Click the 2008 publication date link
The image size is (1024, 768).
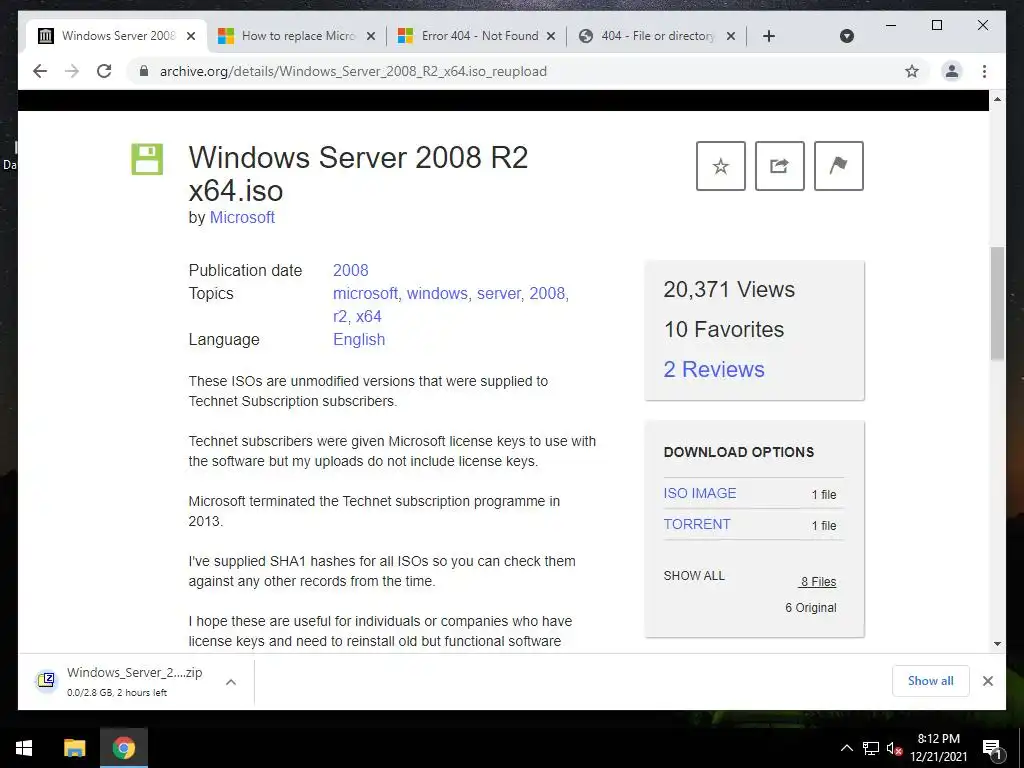pyautogui.click(x=351, y=270)
